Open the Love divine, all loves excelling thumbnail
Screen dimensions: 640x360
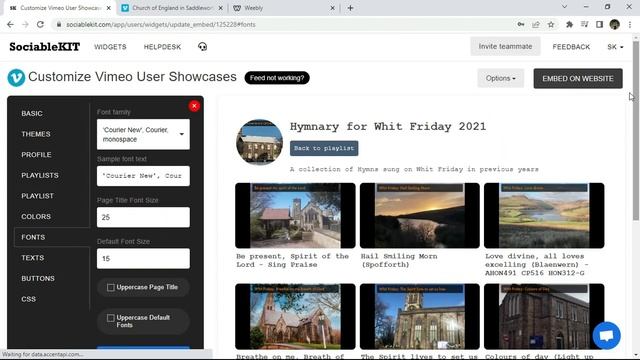544,216
